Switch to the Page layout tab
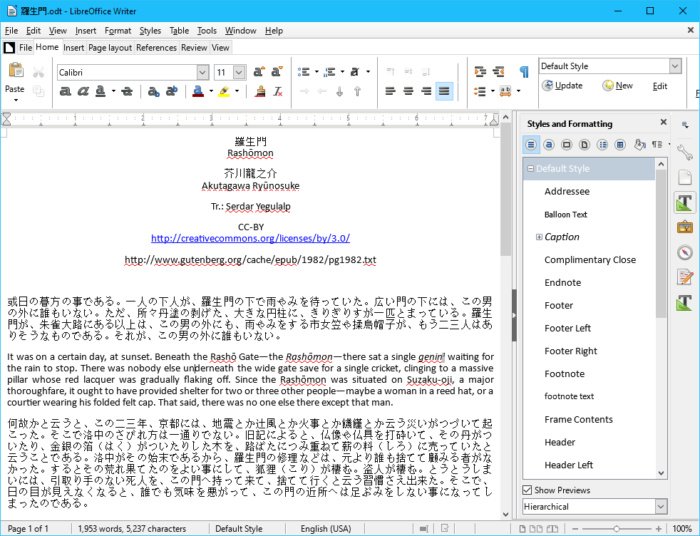The height and width of the screenshot is (536, 700). click(110, 48)
